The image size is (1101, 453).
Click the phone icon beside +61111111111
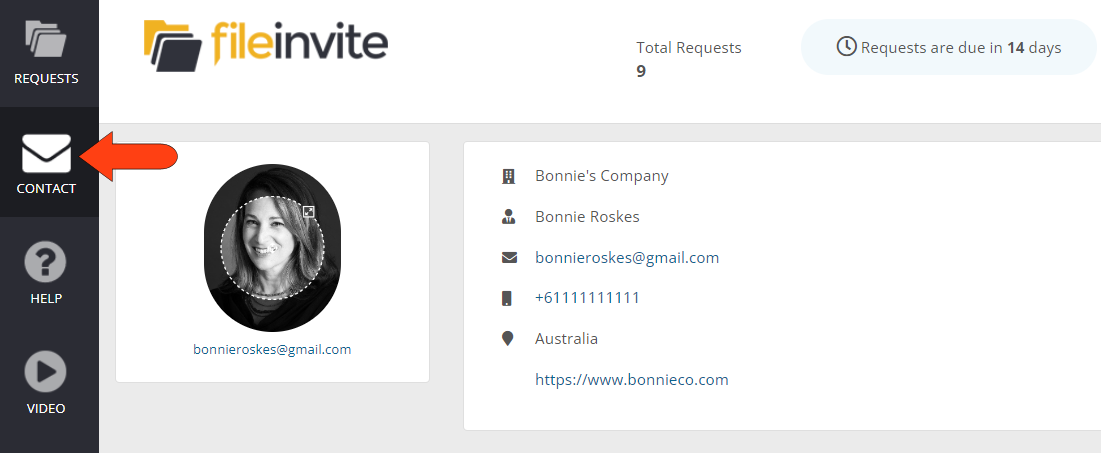[508, 298]
